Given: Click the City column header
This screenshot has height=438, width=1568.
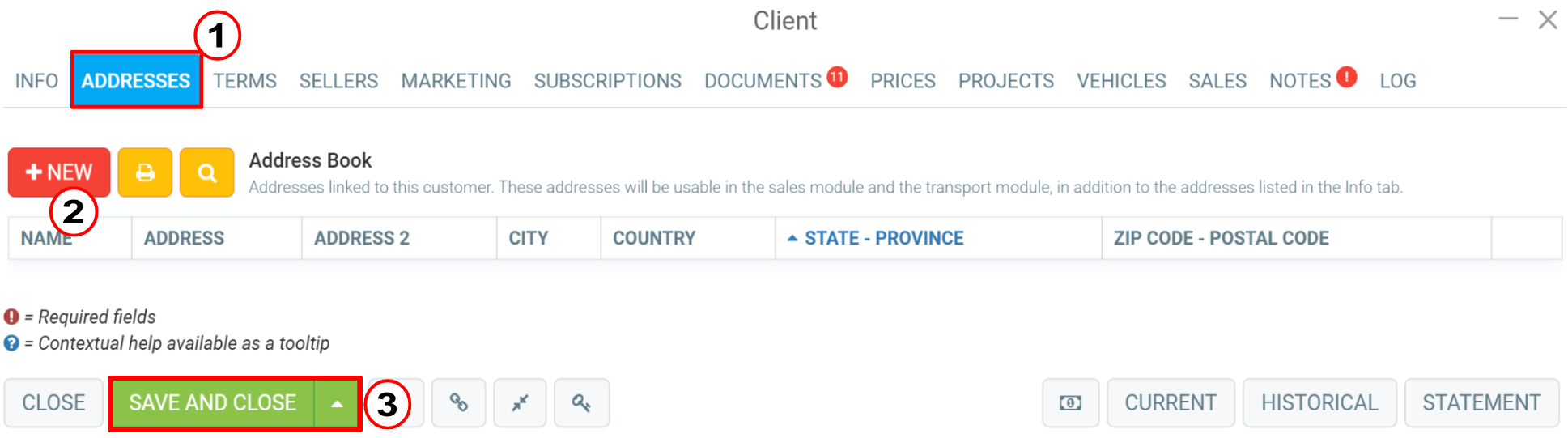Looking at the screenshot, I should (529, 238).
